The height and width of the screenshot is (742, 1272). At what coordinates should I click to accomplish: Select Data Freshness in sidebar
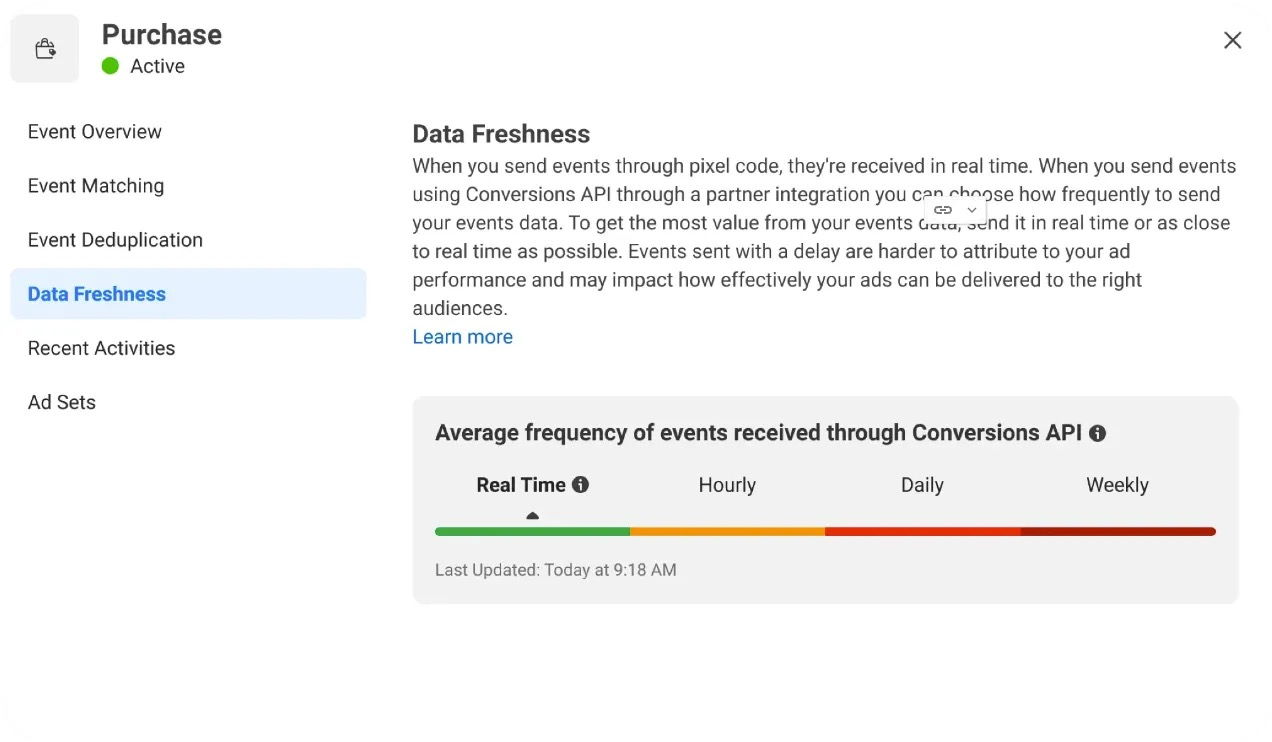tap(188, 294)
